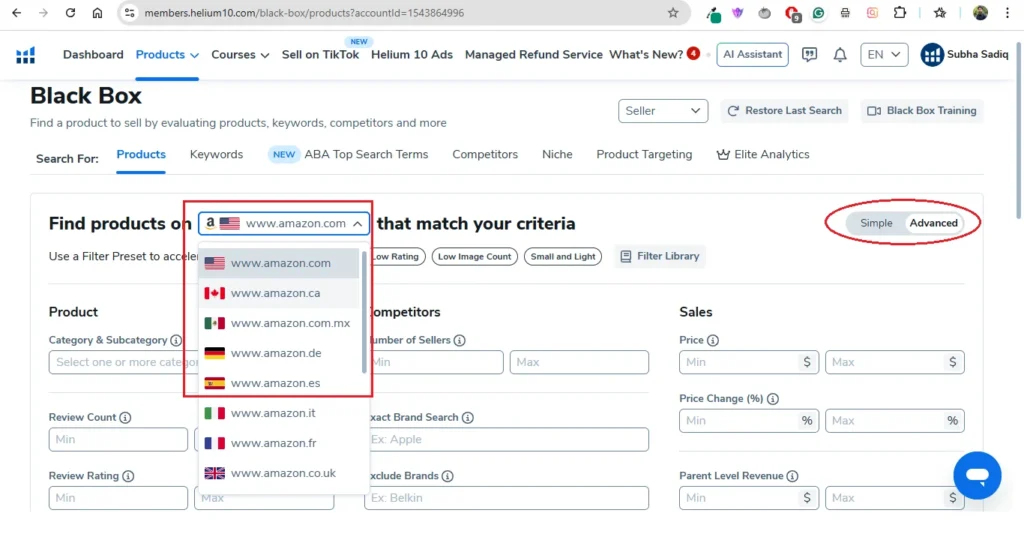Open Managed Refund Service
Image resolution: width=1024 pixels, height=546 pixels.
click(x=534, y=55)
